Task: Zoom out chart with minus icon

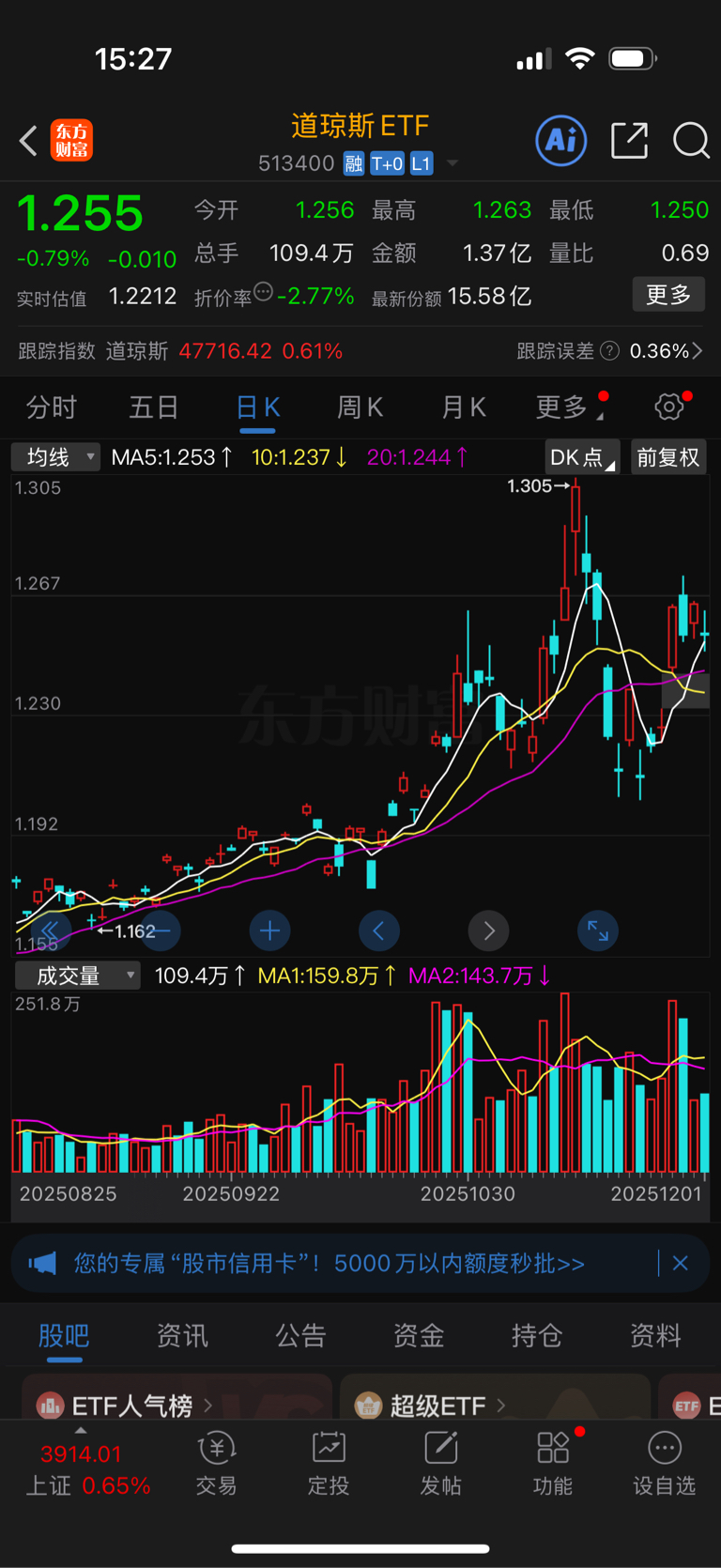Action: [161, 930]
